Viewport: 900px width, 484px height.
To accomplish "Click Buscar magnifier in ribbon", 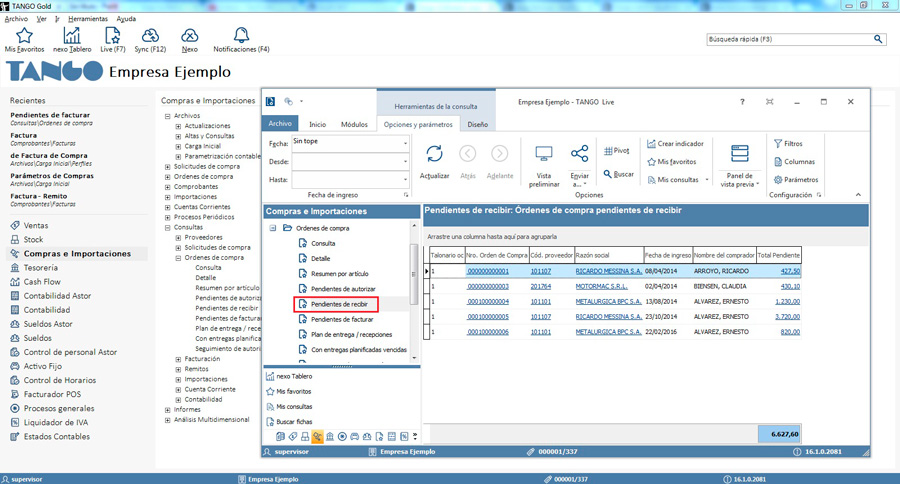I will tap(619, 174).
